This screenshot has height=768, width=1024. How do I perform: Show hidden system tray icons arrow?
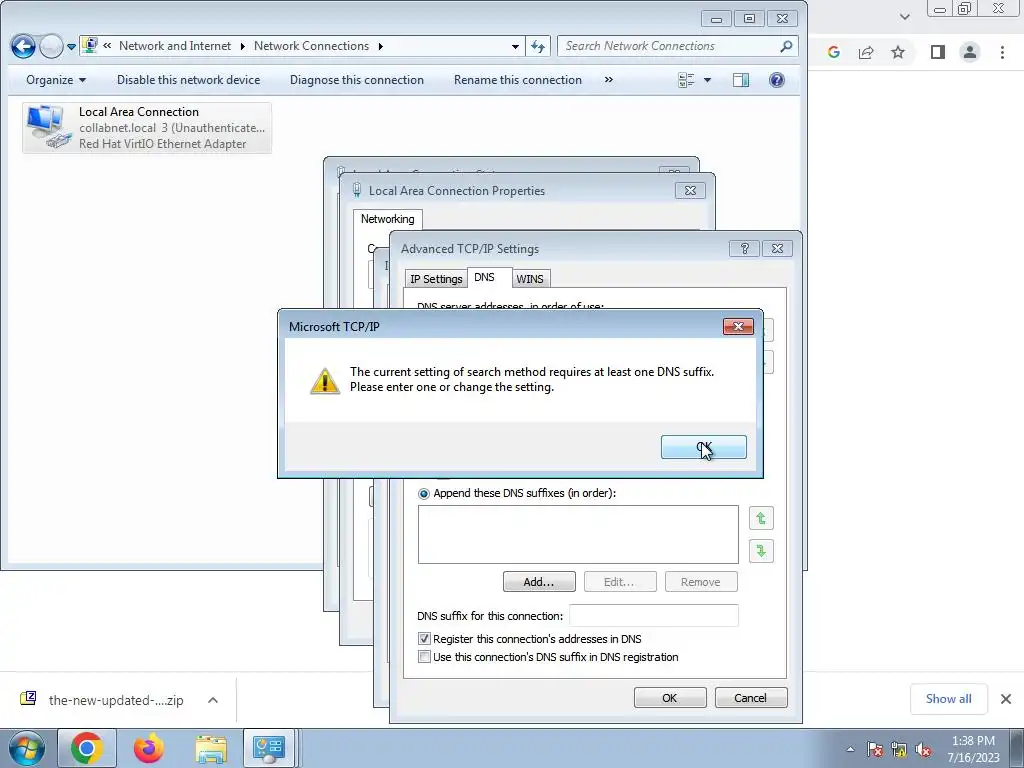850,750
